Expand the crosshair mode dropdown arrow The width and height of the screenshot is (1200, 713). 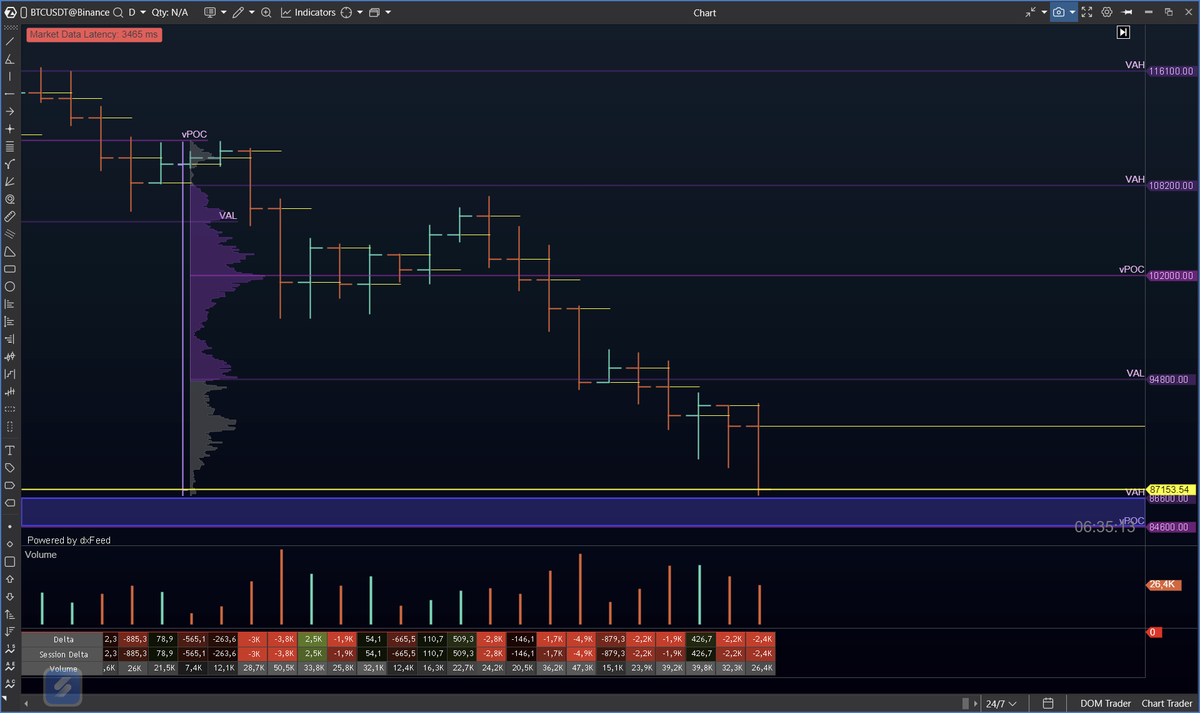pos(359,13)
